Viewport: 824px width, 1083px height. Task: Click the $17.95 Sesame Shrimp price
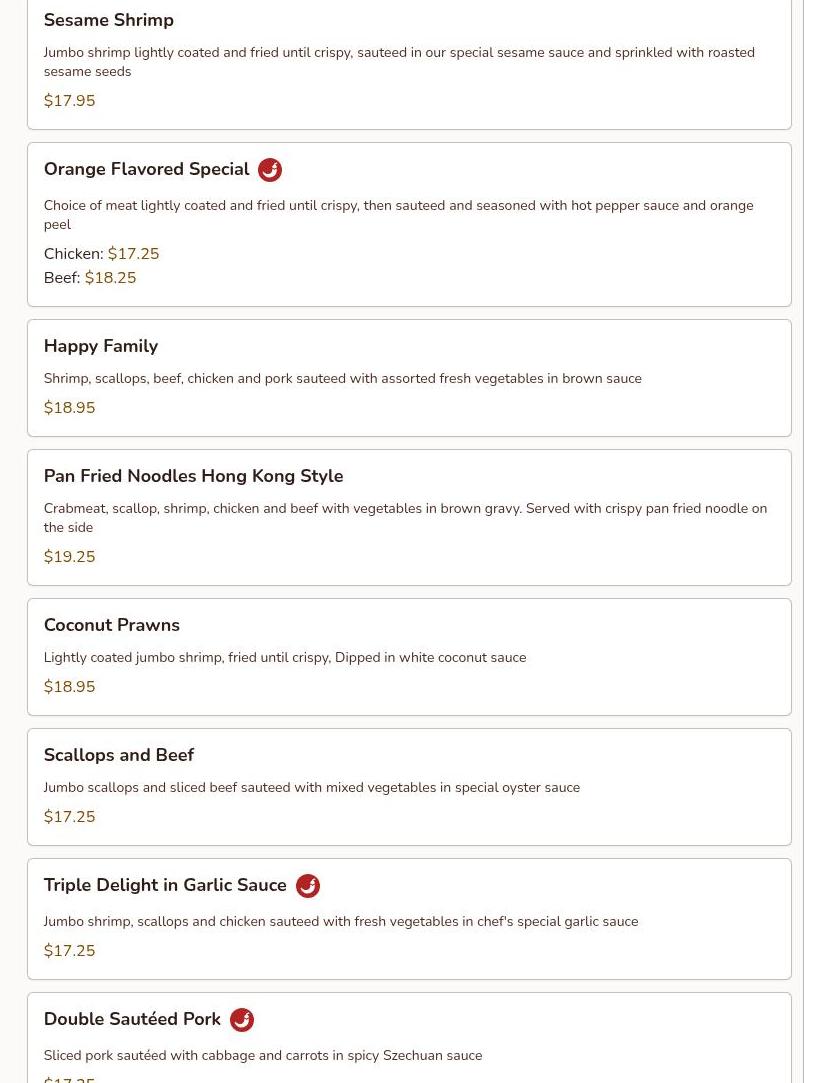click(x=69, y=100)
